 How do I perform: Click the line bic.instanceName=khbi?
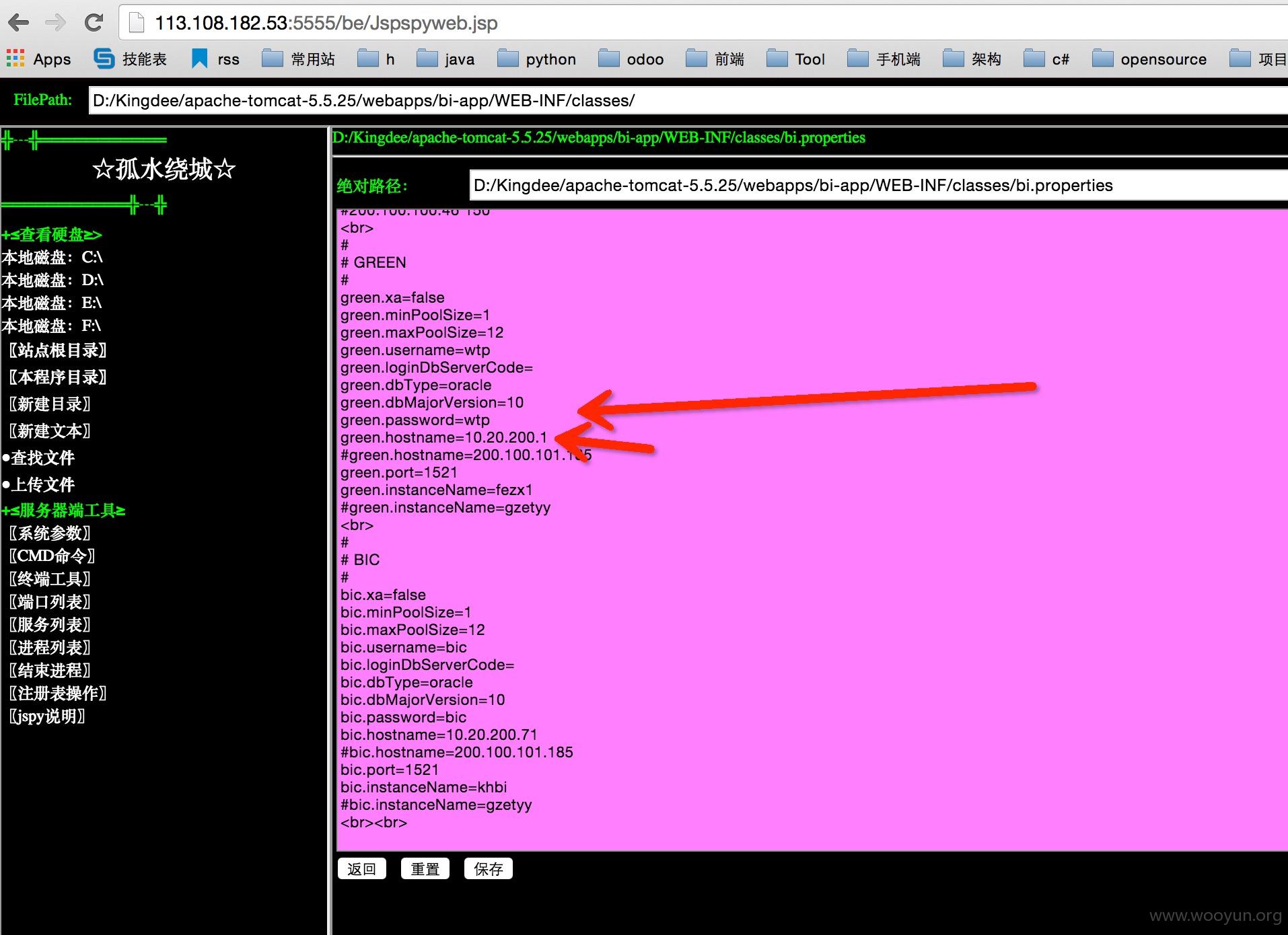[424, 788]
